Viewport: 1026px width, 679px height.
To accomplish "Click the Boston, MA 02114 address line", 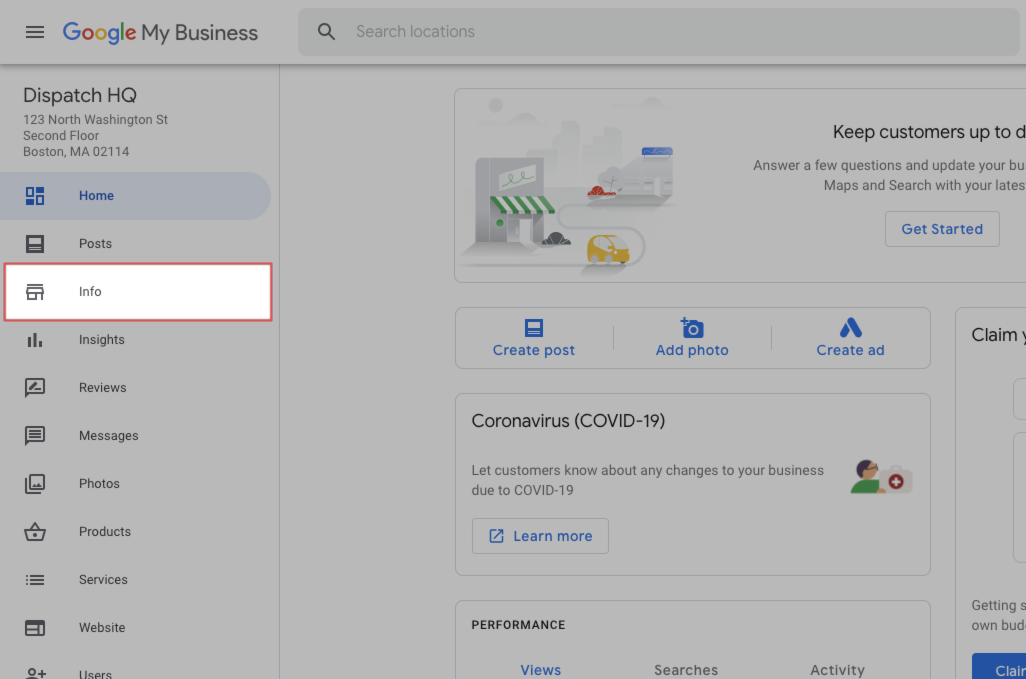I will click(x=76, y=152).
